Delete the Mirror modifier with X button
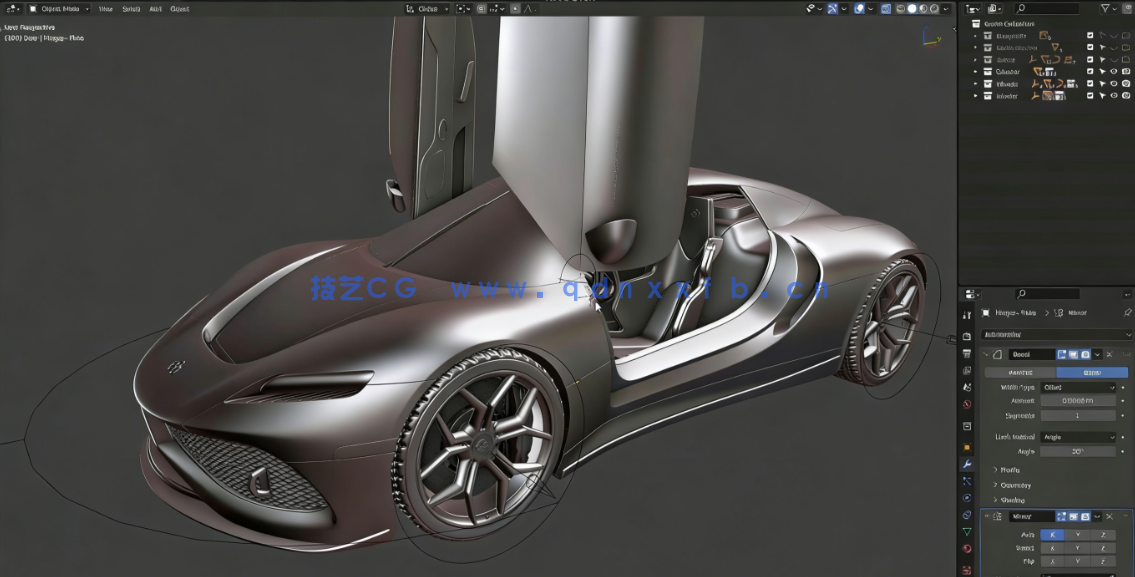1135x577 pixels. [1110, 518]
